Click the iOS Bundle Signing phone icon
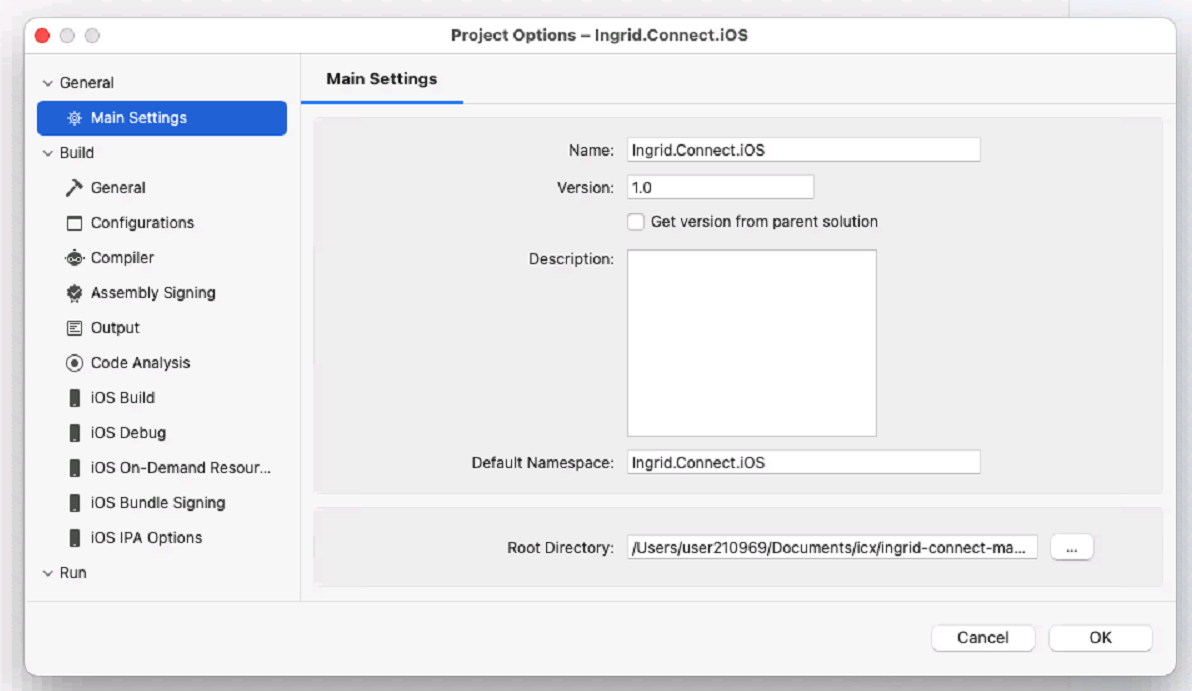 pos(74,502)
